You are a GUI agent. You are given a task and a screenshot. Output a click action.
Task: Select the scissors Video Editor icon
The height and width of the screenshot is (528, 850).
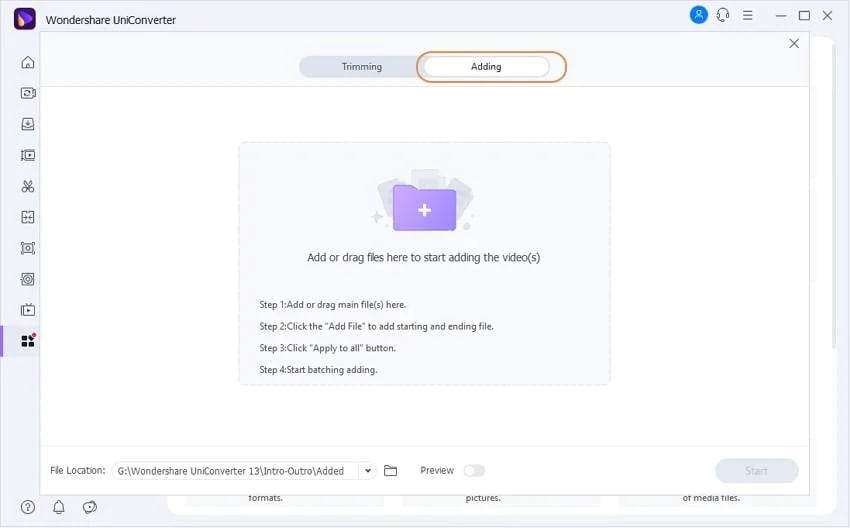point(28,186)
